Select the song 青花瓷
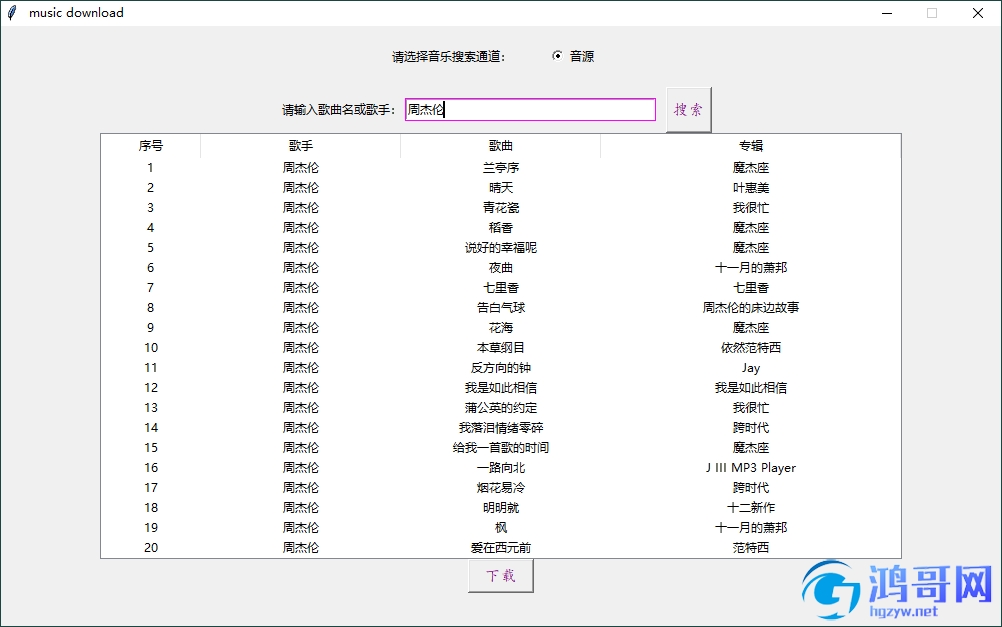1002x627 pixels. click(500, 208)
